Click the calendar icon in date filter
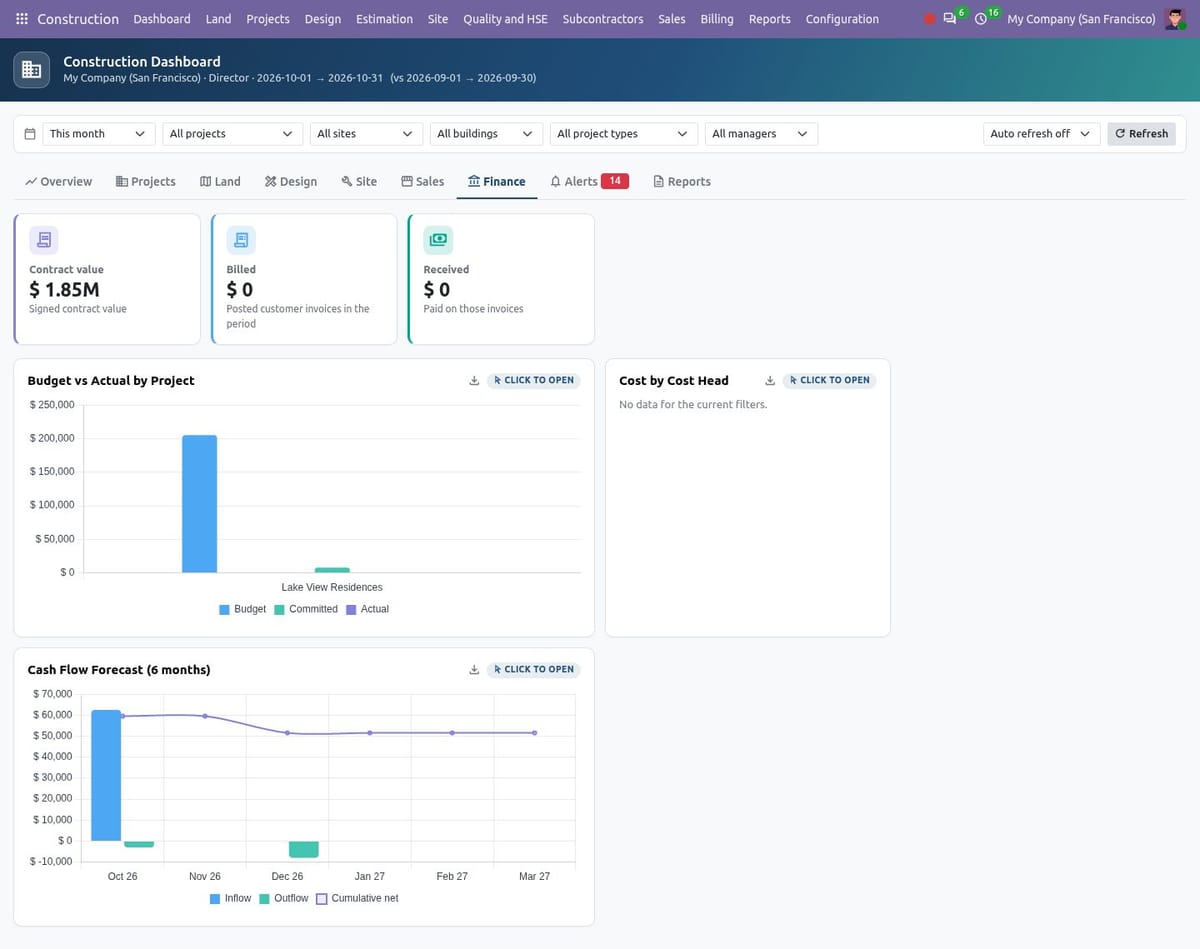The height and width of the screenshot is (949, 1200). [x=30, y=134]
